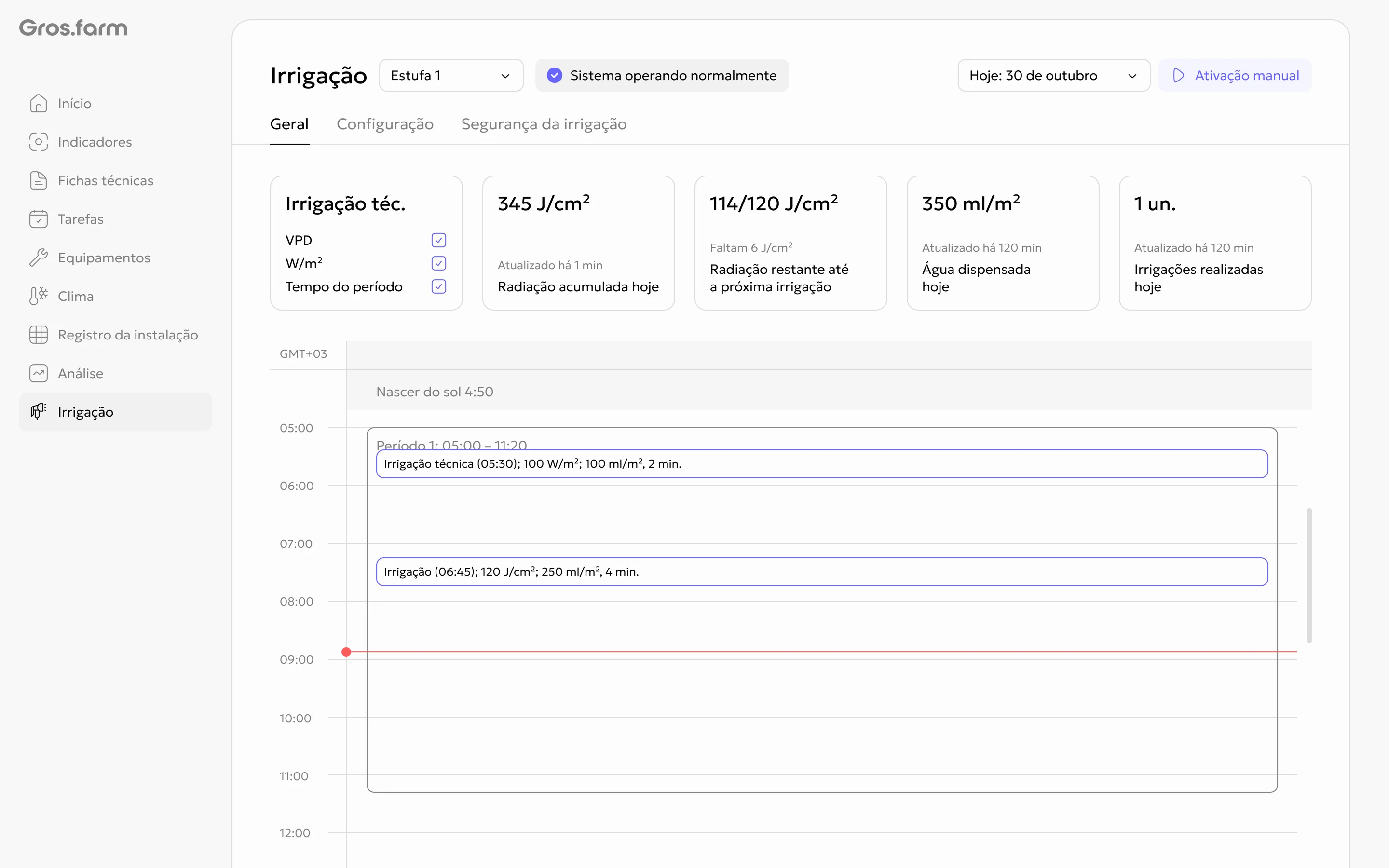Click the Clima thermometer icon
Image resolution: width=1389 pixels, height=868 pixels.
[39, 296]
